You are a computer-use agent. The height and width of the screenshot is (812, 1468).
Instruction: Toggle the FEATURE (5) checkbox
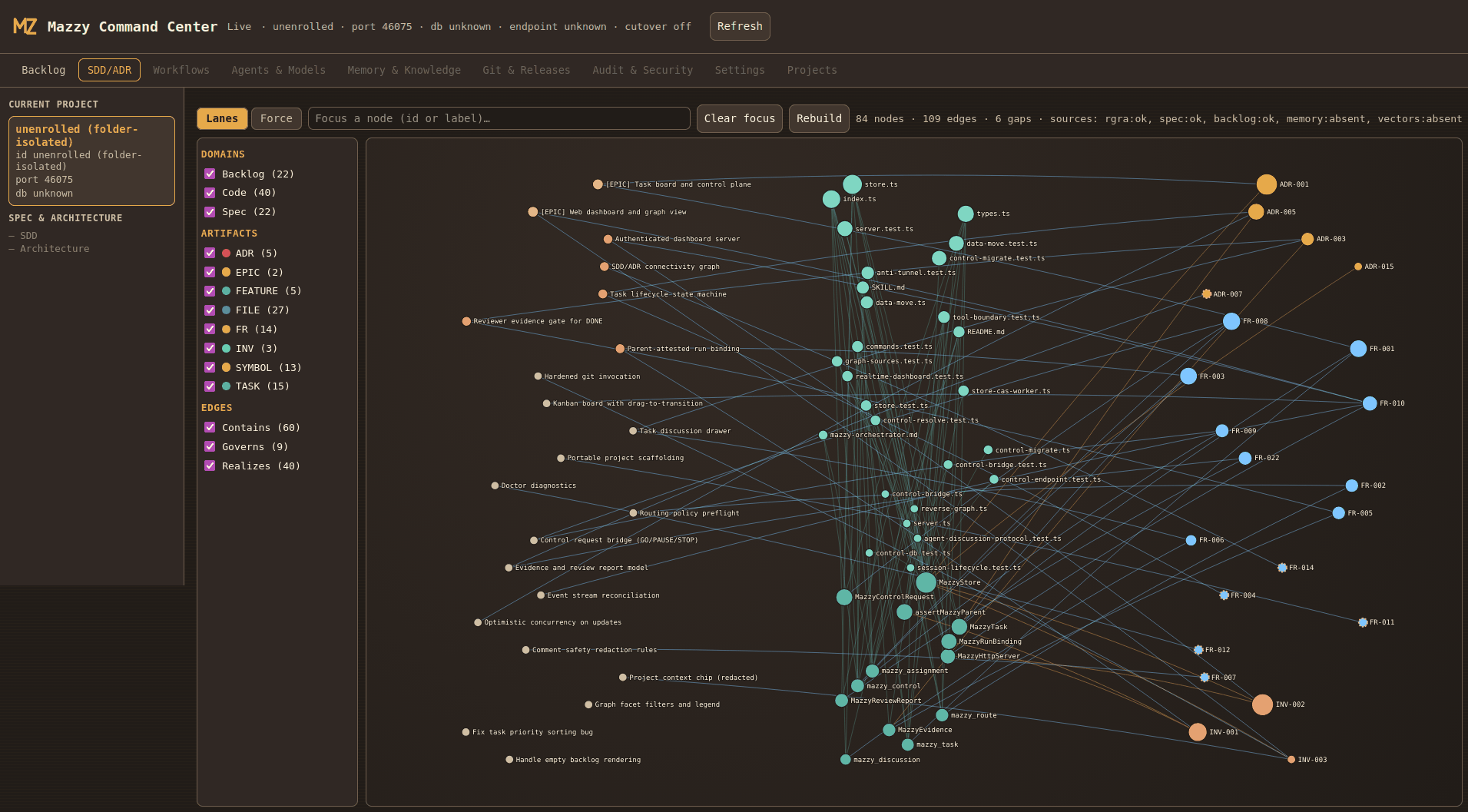(x=210, y=291)
